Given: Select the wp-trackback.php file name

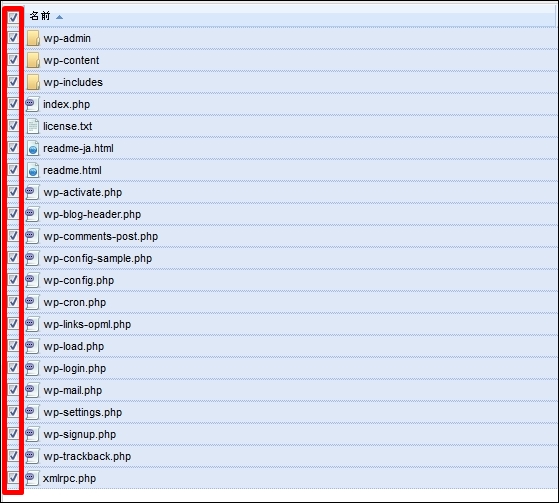Looking at the screenshot, I should click(87, 457).
